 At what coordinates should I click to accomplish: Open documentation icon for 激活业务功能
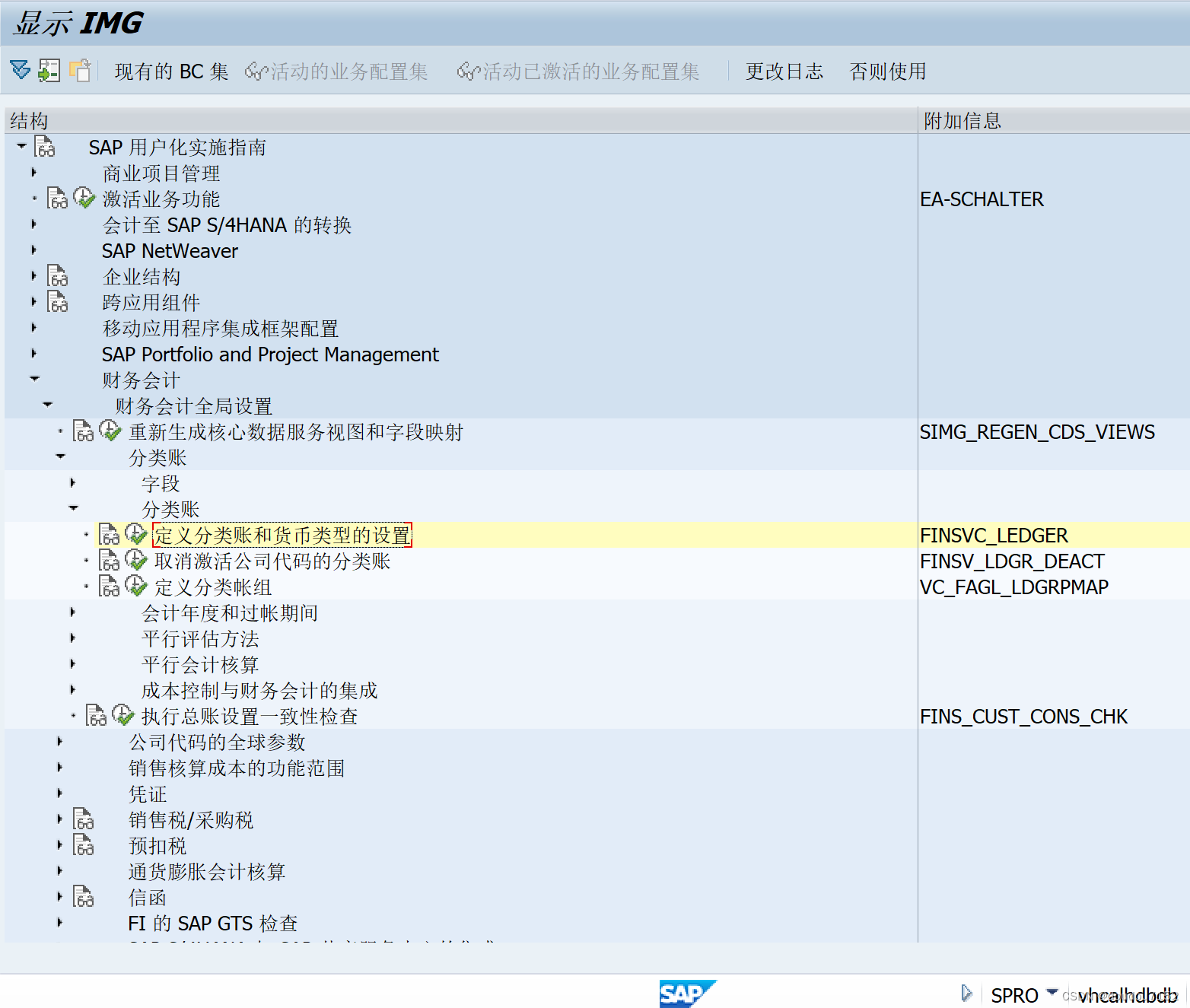pos(58,199)
